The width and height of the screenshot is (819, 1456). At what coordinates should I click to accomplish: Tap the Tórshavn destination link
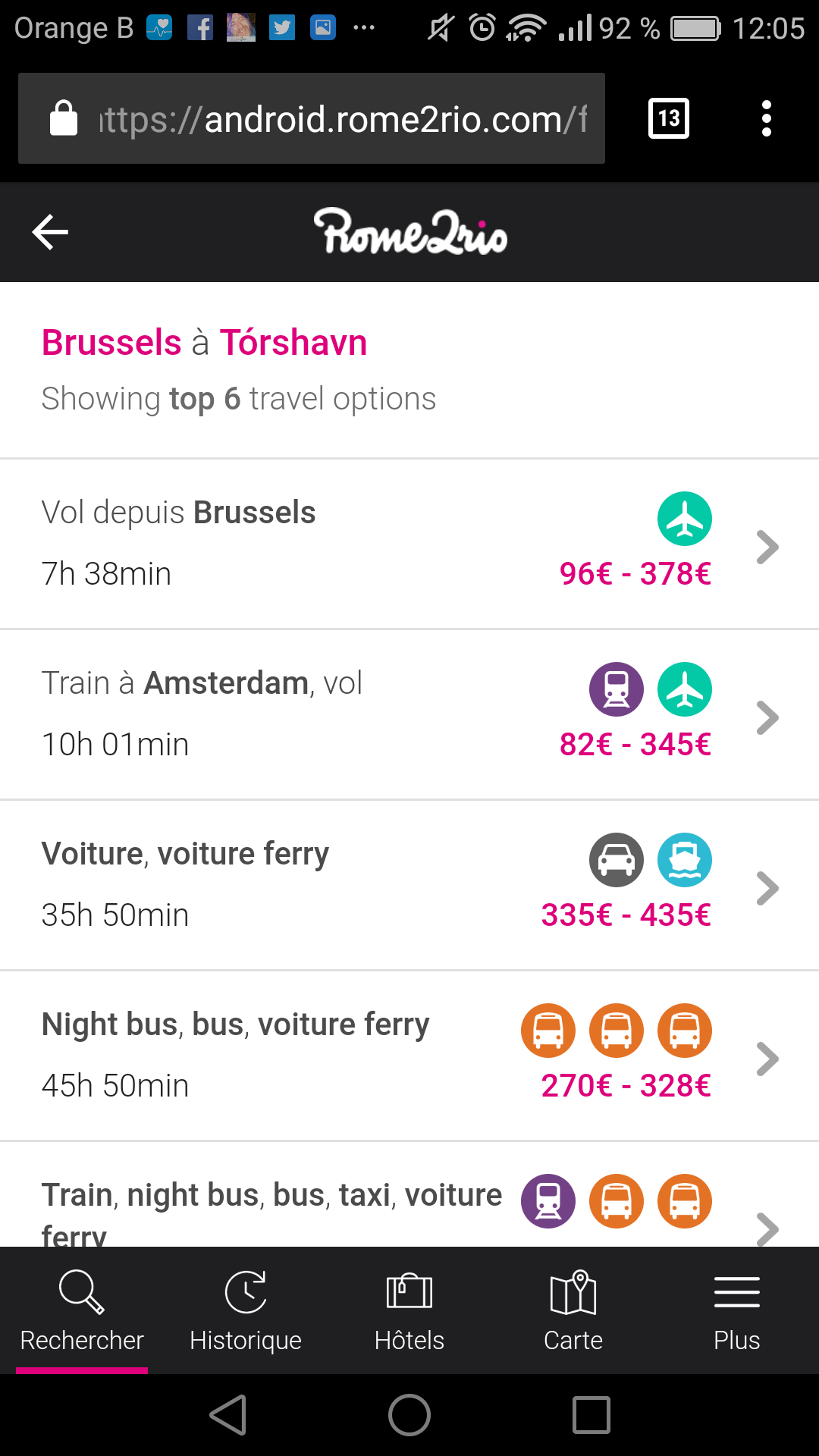293,343
